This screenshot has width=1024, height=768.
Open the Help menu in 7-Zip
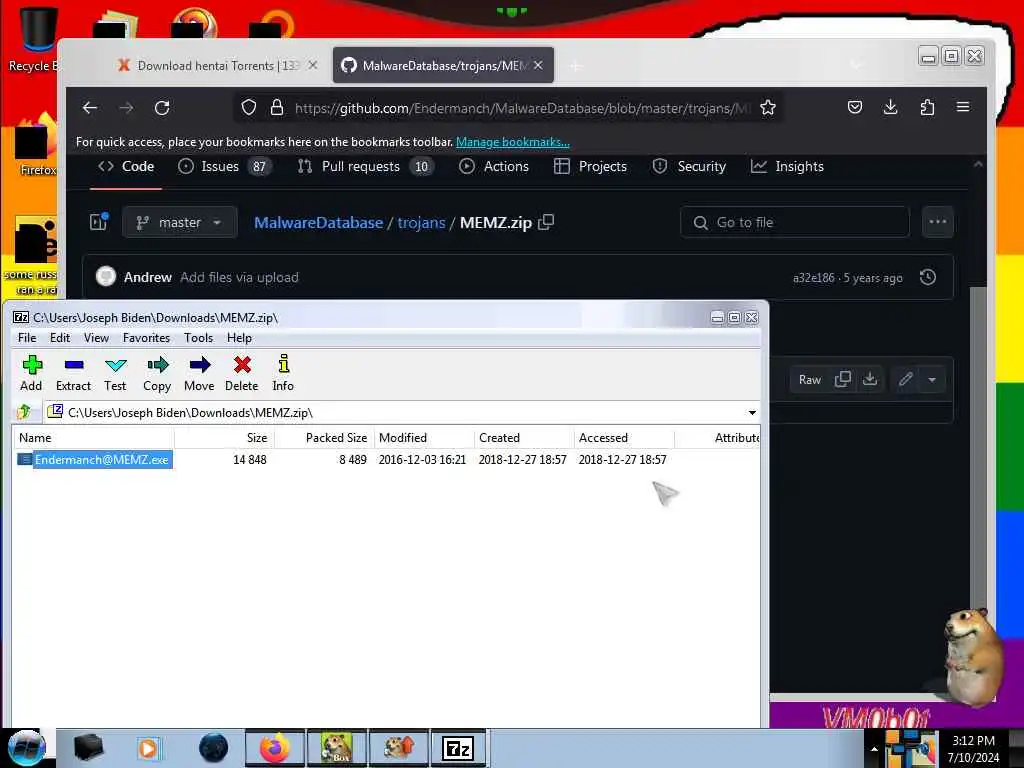pyautogui.click(x=239, y=338)
